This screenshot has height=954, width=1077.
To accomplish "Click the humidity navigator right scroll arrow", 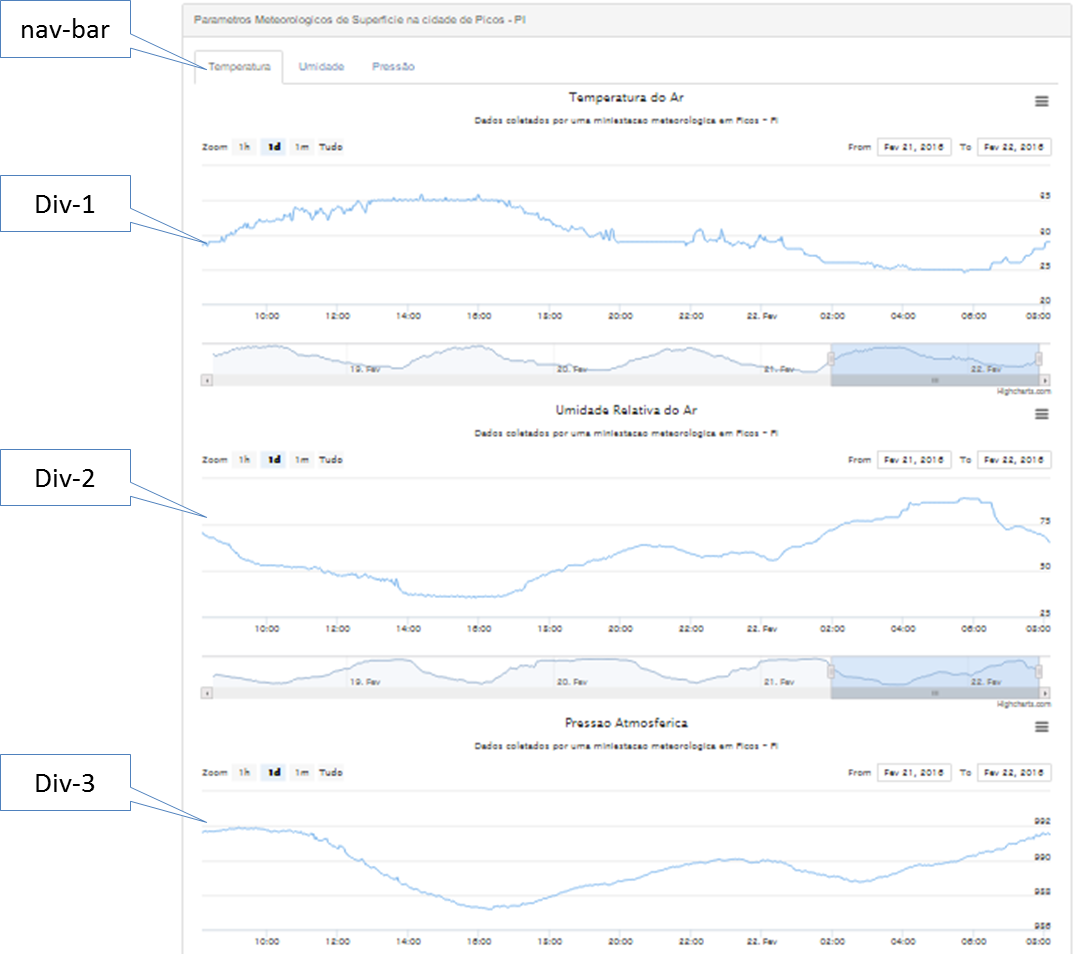I will coord(1045,693).
